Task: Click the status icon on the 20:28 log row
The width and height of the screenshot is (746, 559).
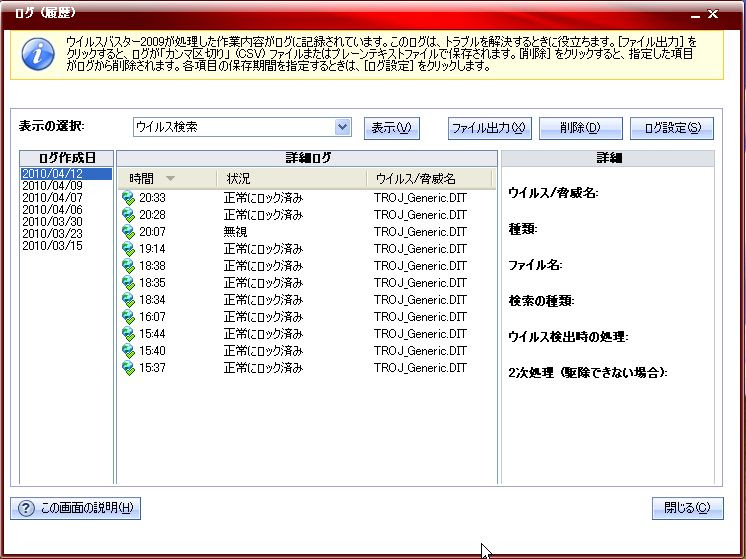Action: click(x=128, y=215)
